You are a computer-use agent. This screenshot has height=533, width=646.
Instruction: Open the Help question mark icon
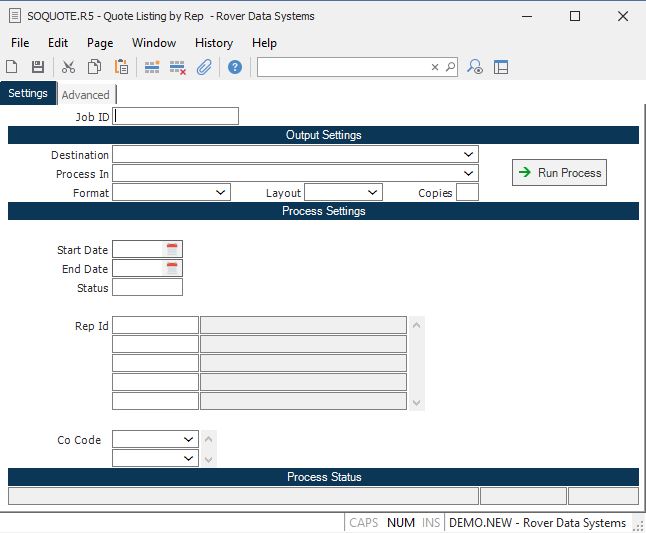pyautogui.click(x=235, y=67)
